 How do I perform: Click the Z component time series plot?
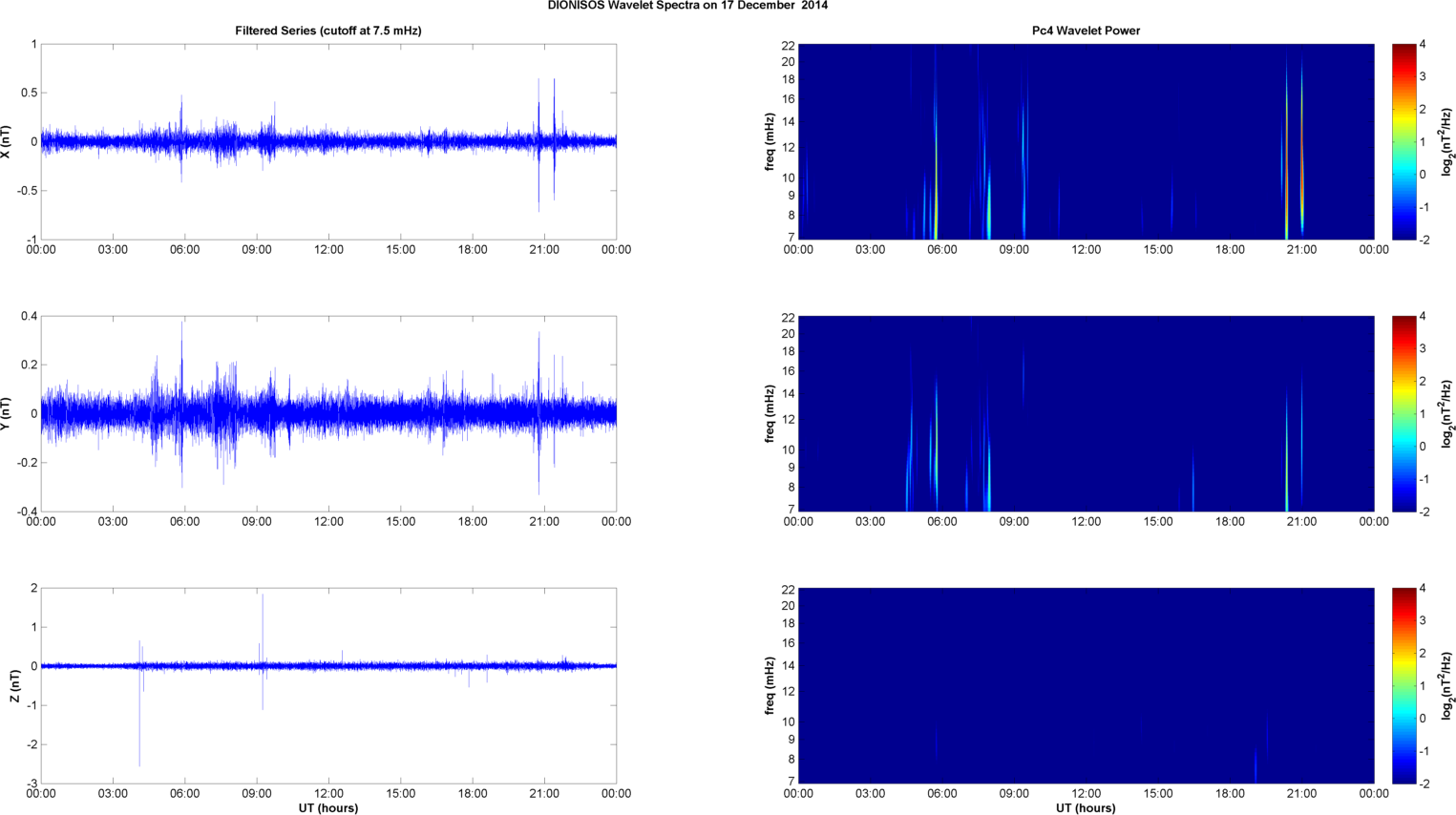tap(328, 686)
